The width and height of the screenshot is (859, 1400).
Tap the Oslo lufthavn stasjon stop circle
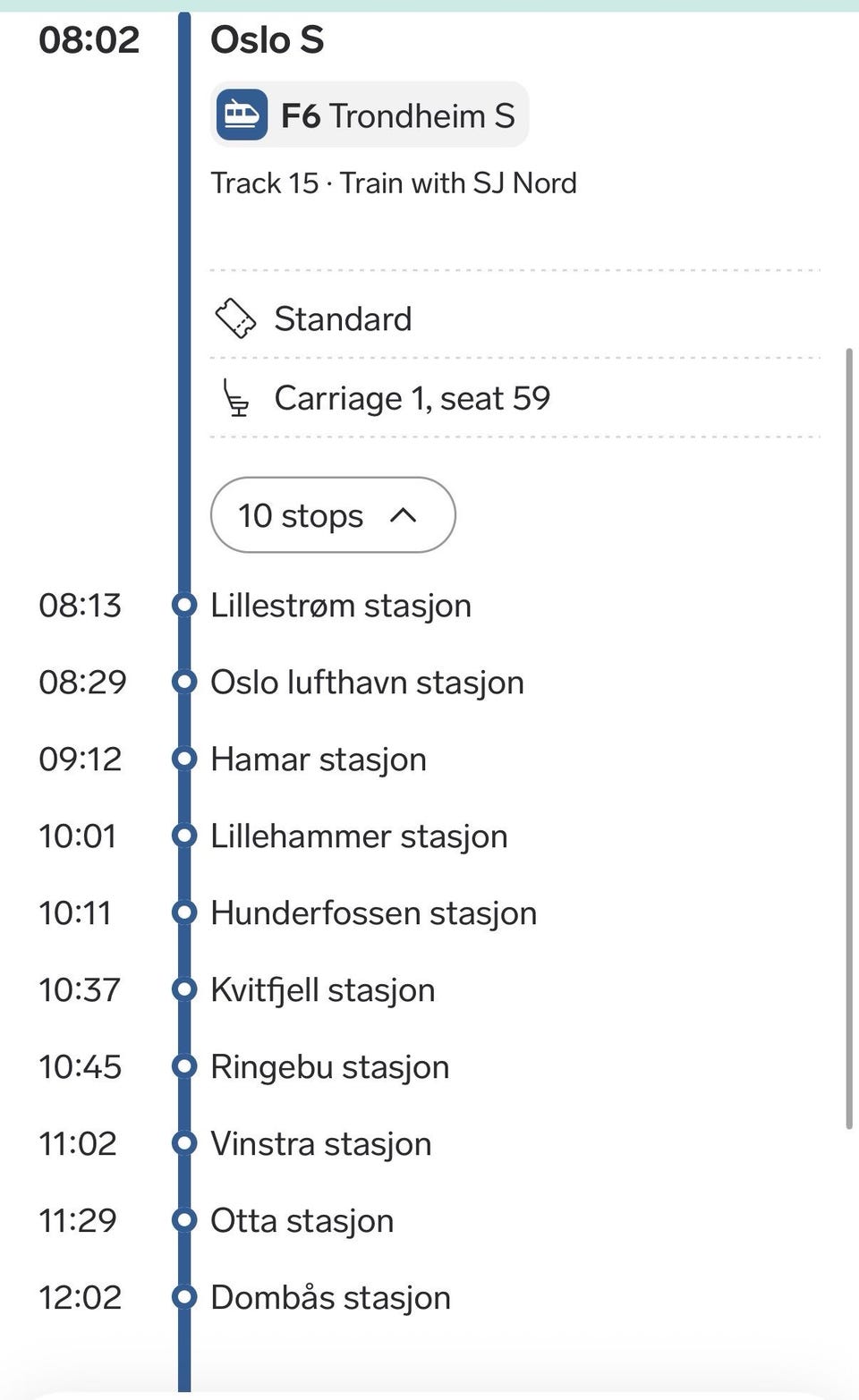(x=183, y=683)
